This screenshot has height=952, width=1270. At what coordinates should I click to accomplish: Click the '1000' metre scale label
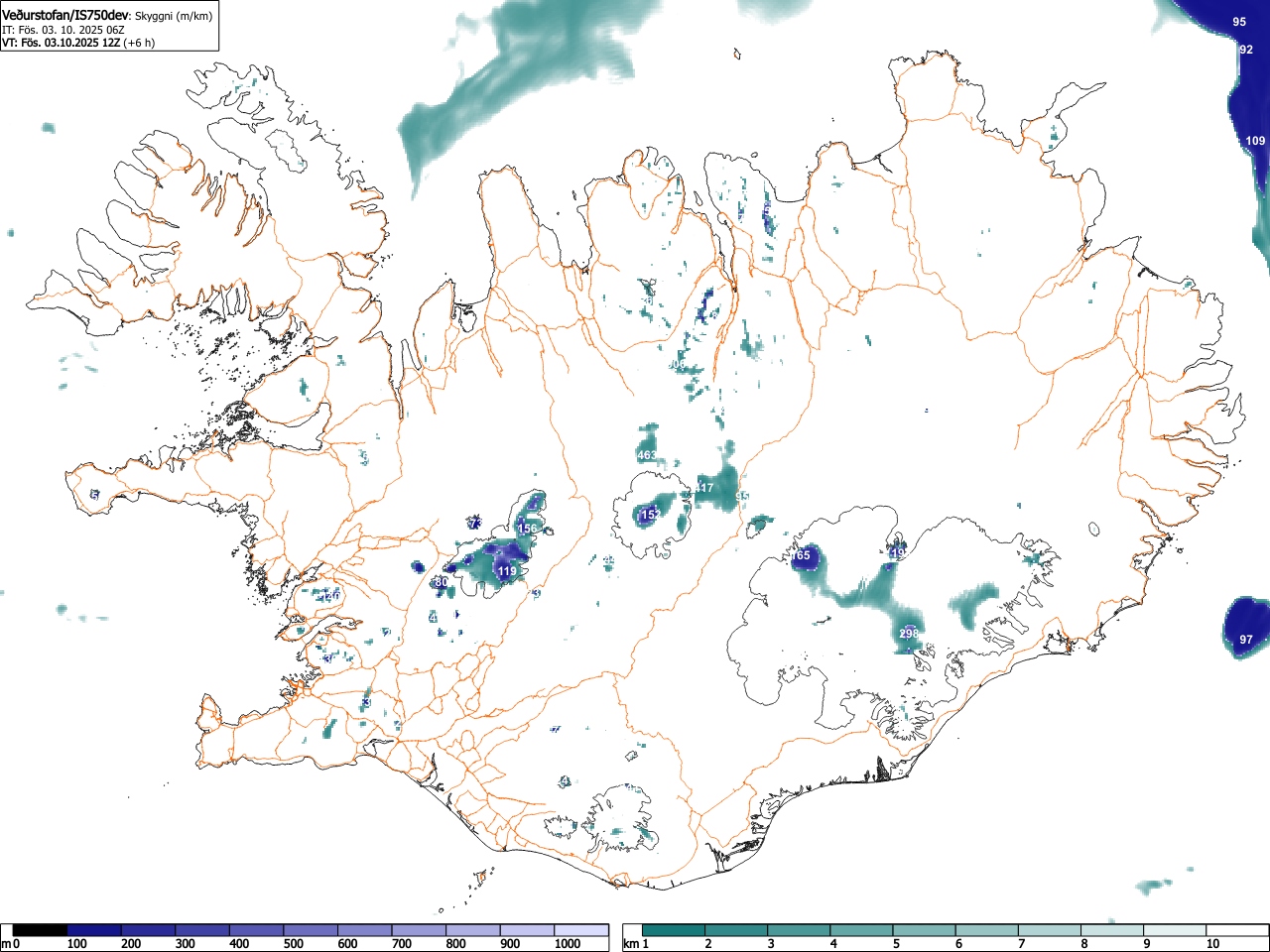(x=568, y=944)
